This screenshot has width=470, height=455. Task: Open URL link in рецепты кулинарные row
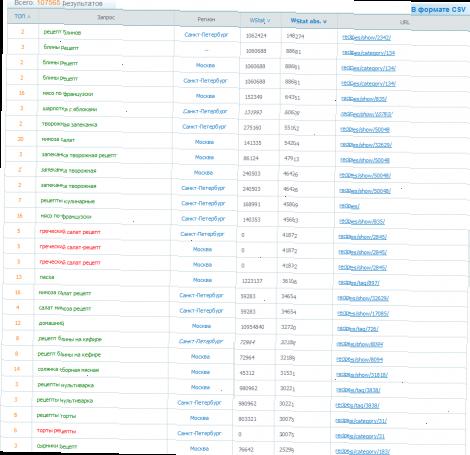pyautogui.click(x=349, y=206)
